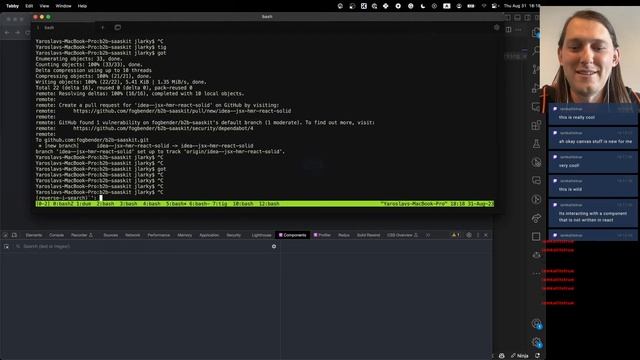640x360 pixels.
Task: Click the '1:dum' entry in tmux status bar
Action: 84,203
